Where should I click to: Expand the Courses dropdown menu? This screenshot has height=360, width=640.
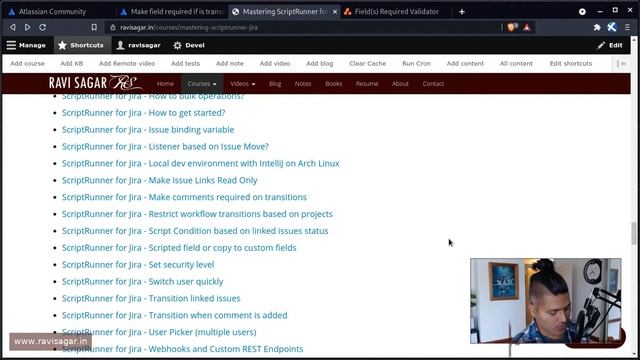pyautogui.click(x=202, y=84)
